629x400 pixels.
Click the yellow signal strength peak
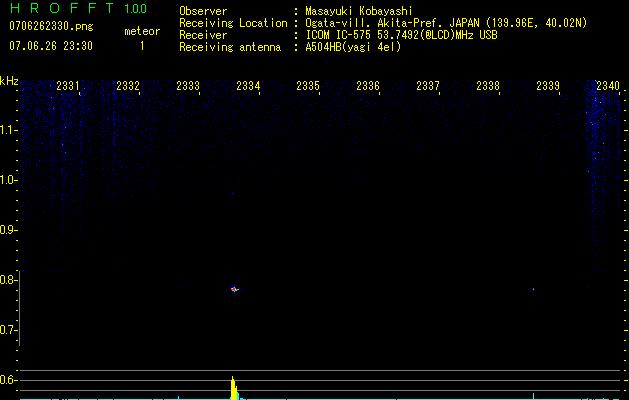233,388
